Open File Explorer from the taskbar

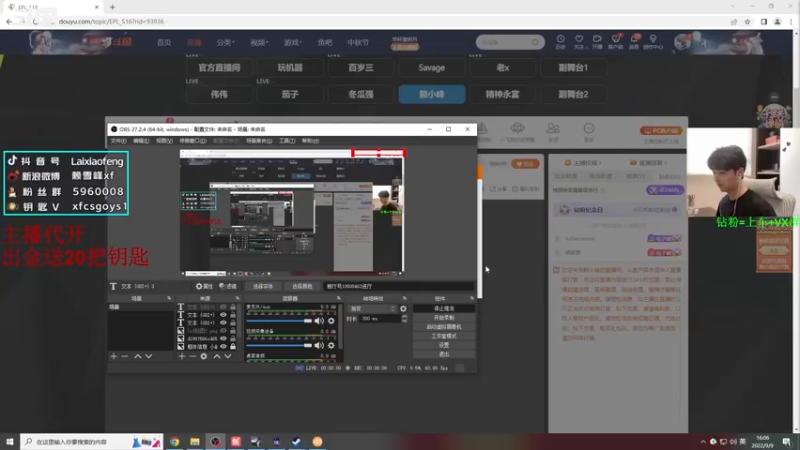point(195,441)
